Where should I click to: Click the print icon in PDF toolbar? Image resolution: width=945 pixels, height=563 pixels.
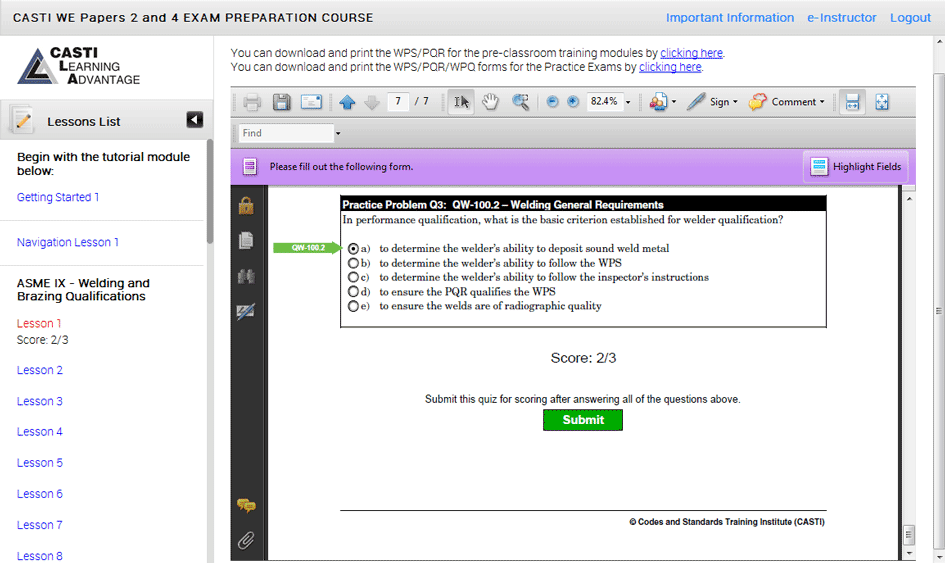point(252,102)
